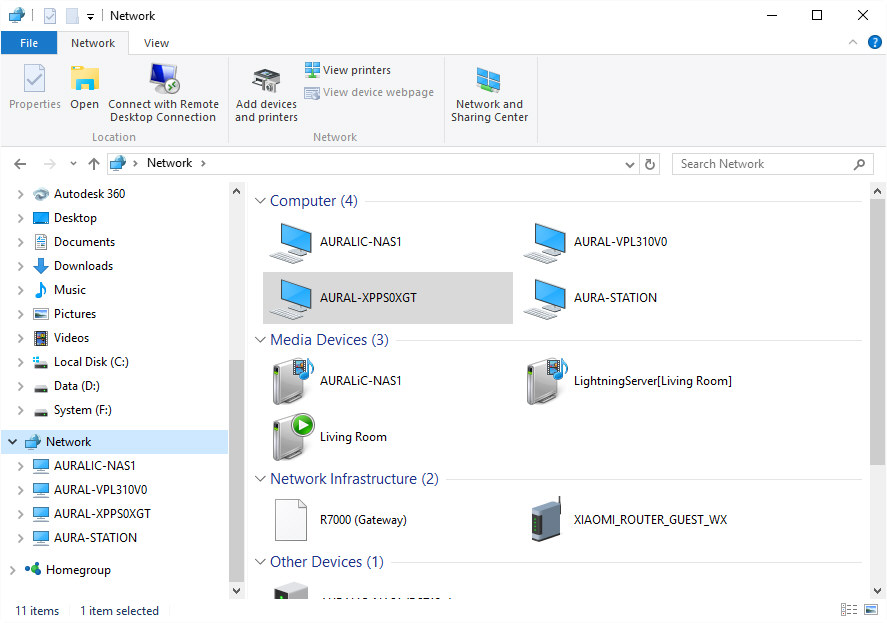Open the quick access toolbar customize dropdown
Image resolution: width=887 pixels, height=623 pixels.
pos(91,16)
